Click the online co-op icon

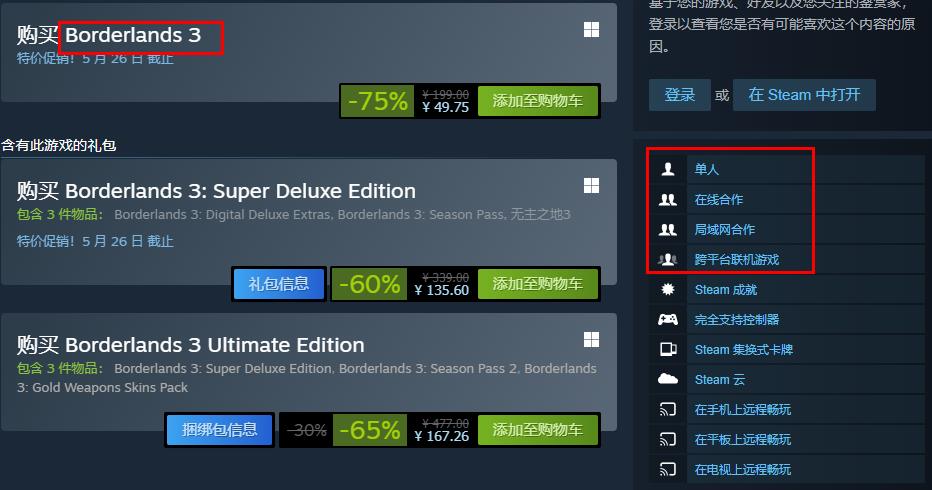point(667,200)
